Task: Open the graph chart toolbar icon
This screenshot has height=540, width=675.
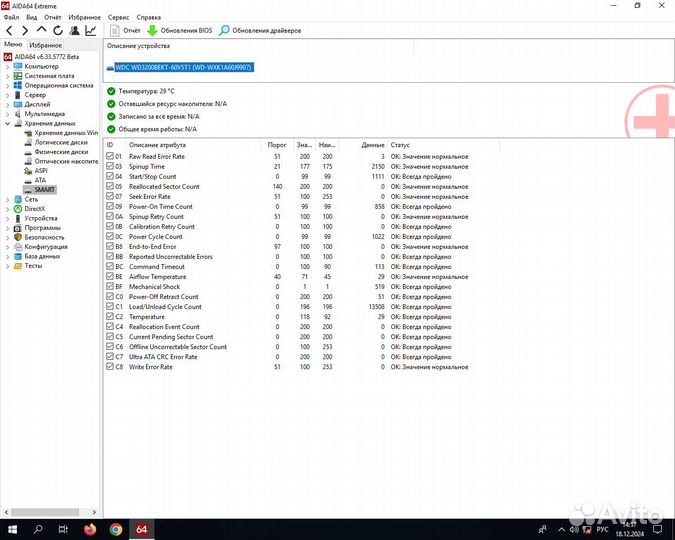Action: click(x=91, y=31)
